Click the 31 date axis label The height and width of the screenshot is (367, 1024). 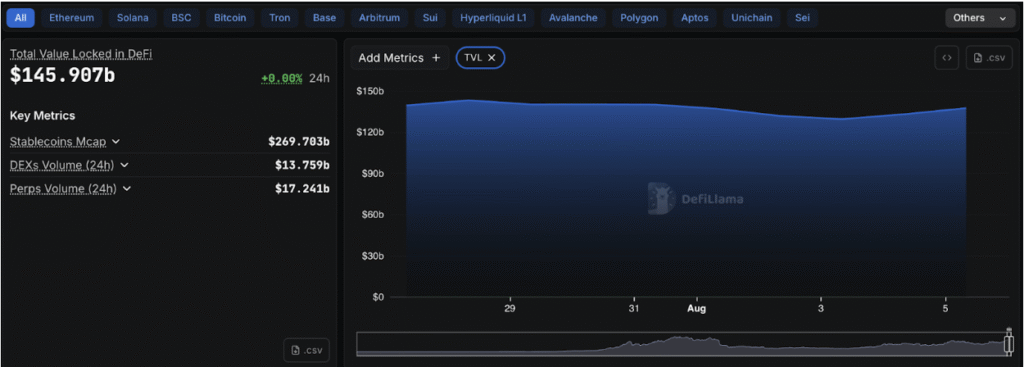(633, 308)
